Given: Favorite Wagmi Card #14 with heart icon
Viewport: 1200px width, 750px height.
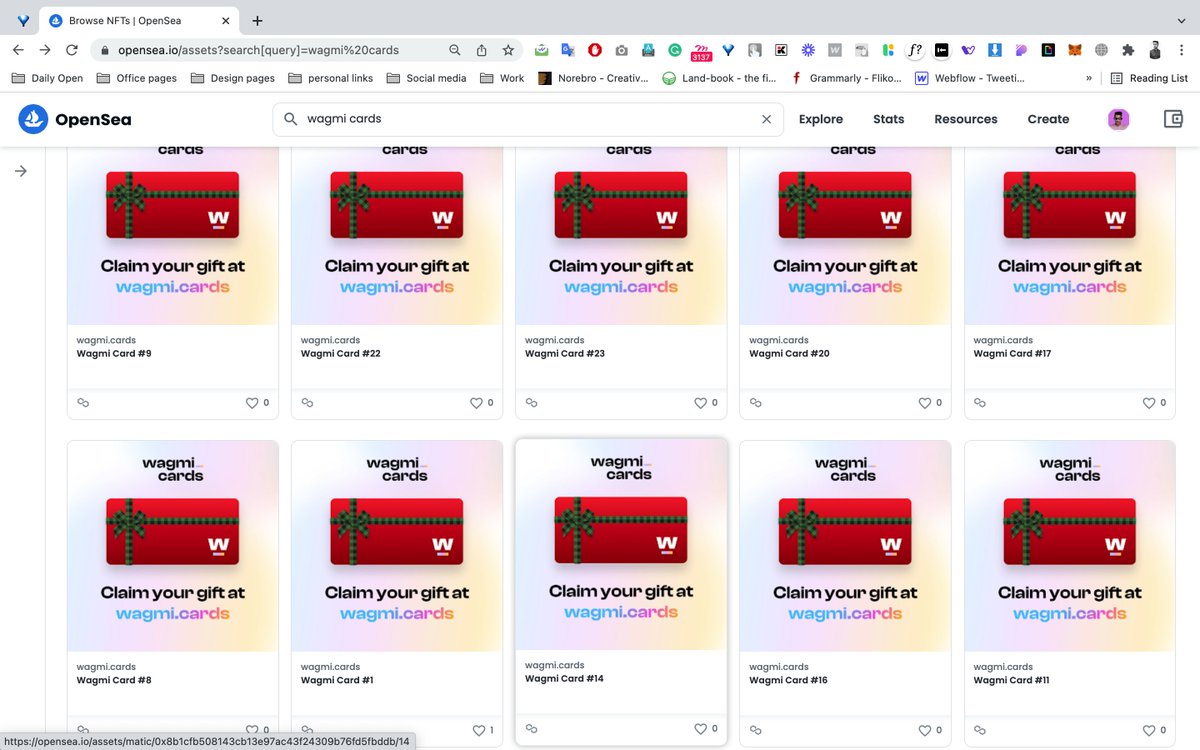Looking at the screenshot, I should [x=700, y=728].
